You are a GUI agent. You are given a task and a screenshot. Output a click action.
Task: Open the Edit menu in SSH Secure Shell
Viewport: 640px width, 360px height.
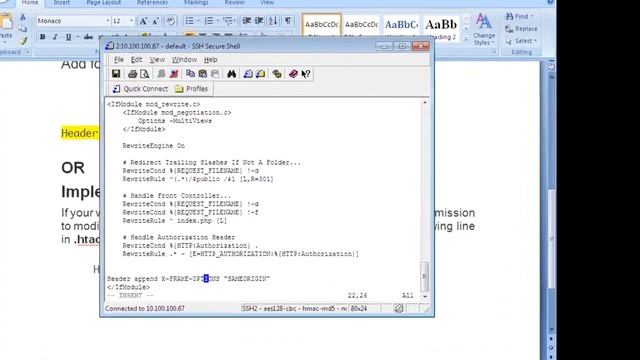pos(136,60)
